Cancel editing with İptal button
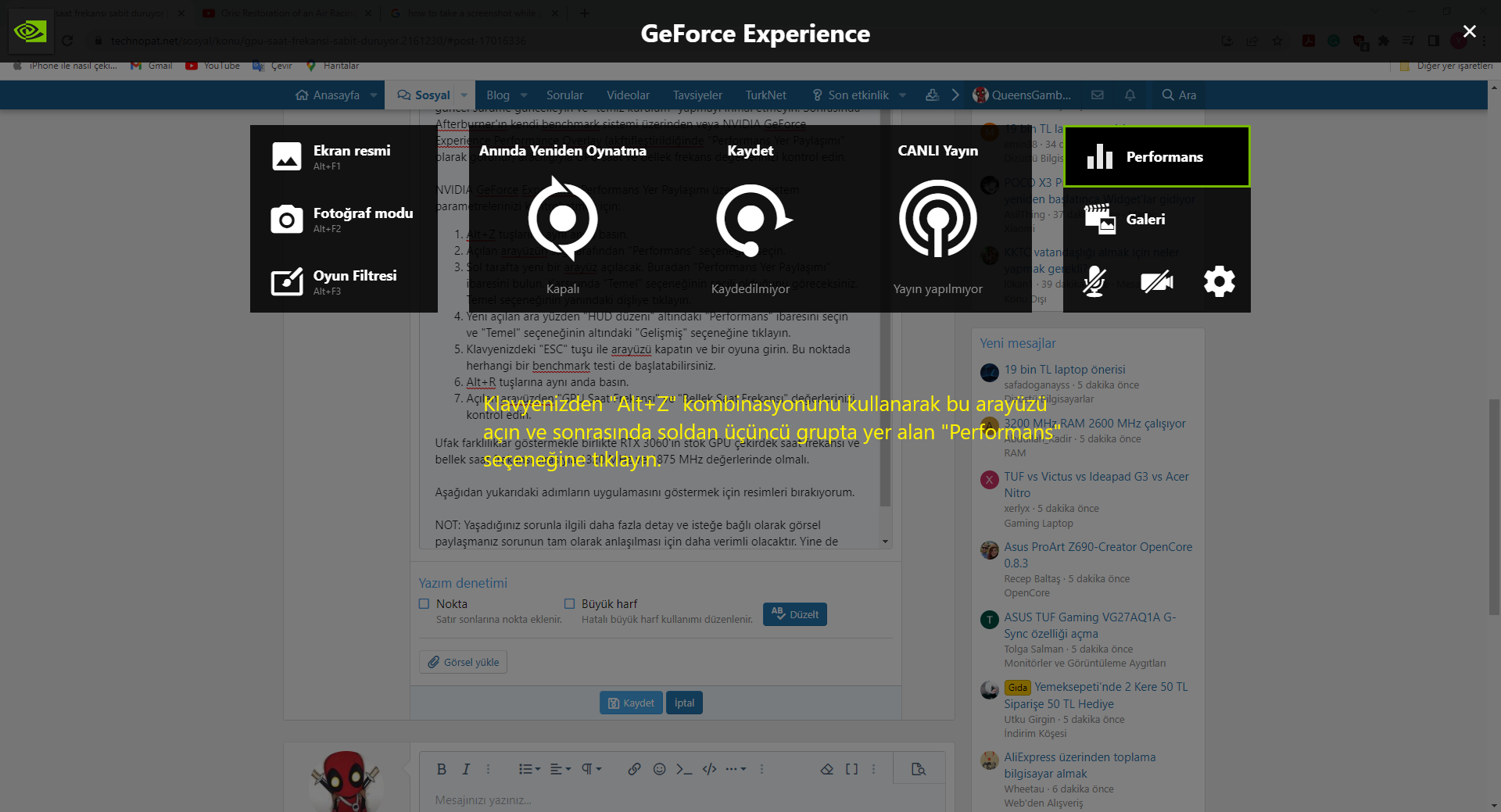 pyautogui.click(x=684, y=703)
